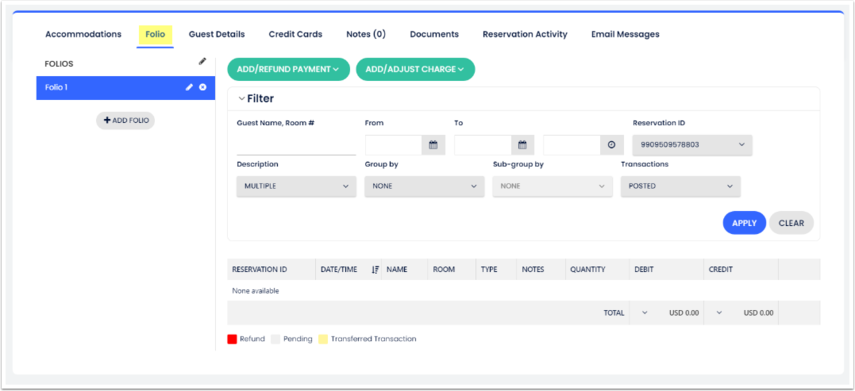Toggle the DATE/TIME sort icon
This screenshot has width=855, height=391.
click(x=375, y=269)
